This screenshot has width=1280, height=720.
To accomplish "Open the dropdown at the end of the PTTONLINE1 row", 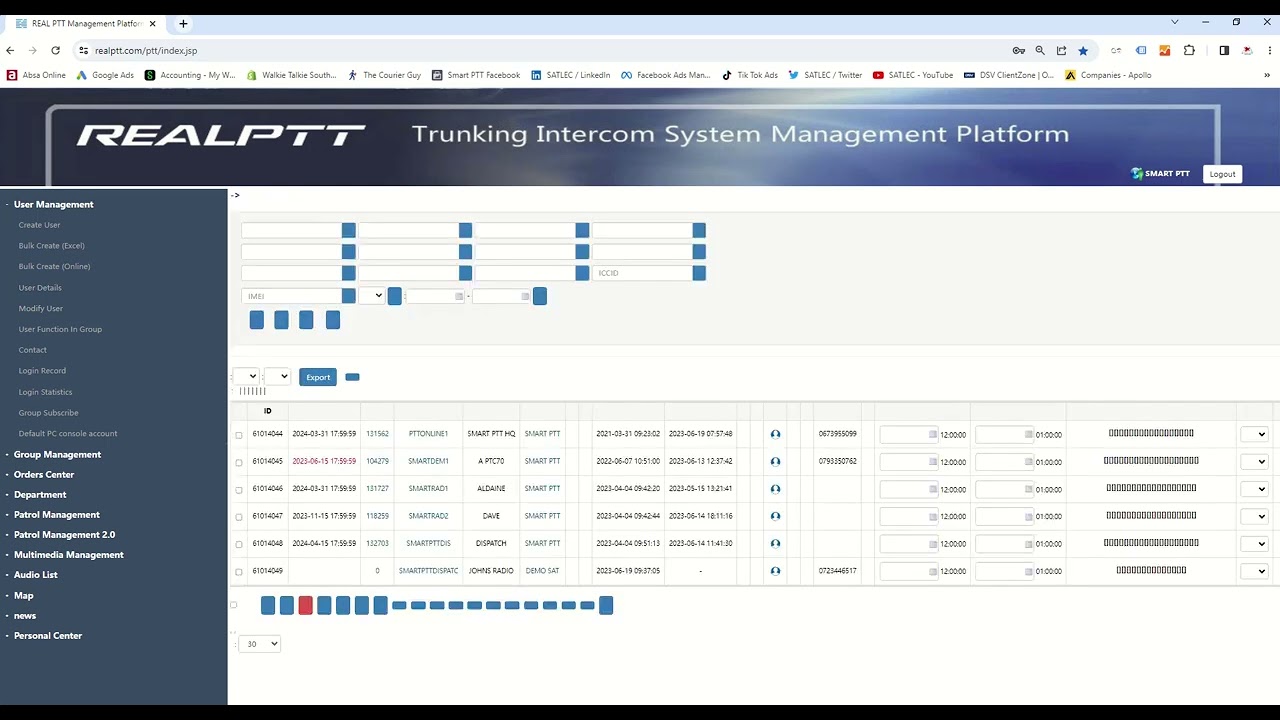I will (1254, 434).
